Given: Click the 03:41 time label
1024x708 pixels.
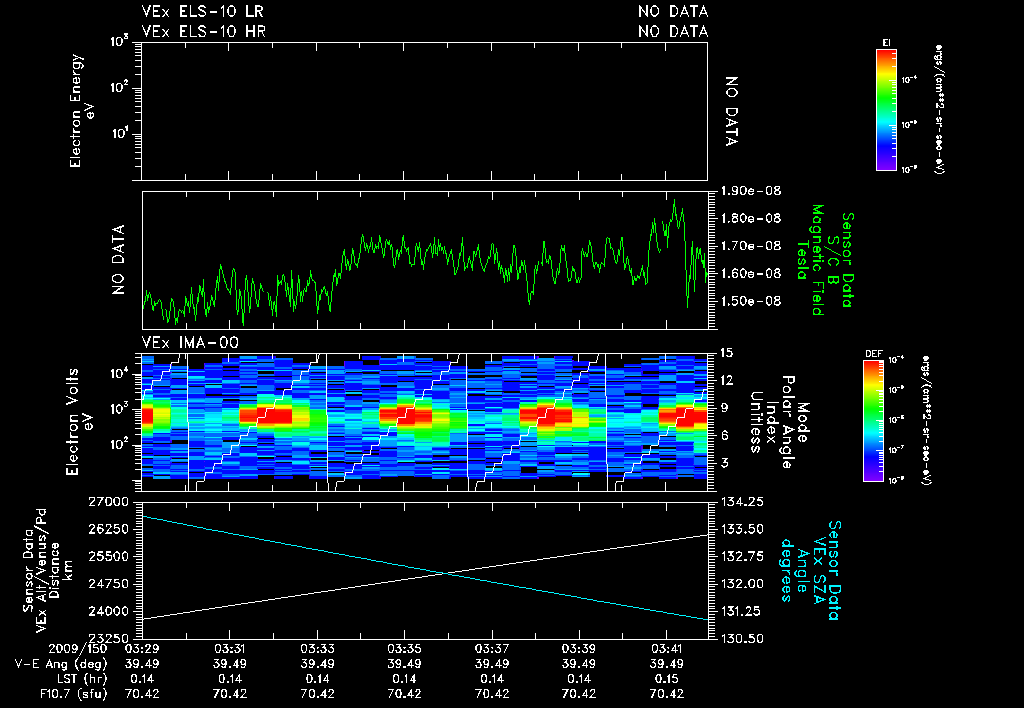Looking at the screenshot, I should tap(667, 649).
